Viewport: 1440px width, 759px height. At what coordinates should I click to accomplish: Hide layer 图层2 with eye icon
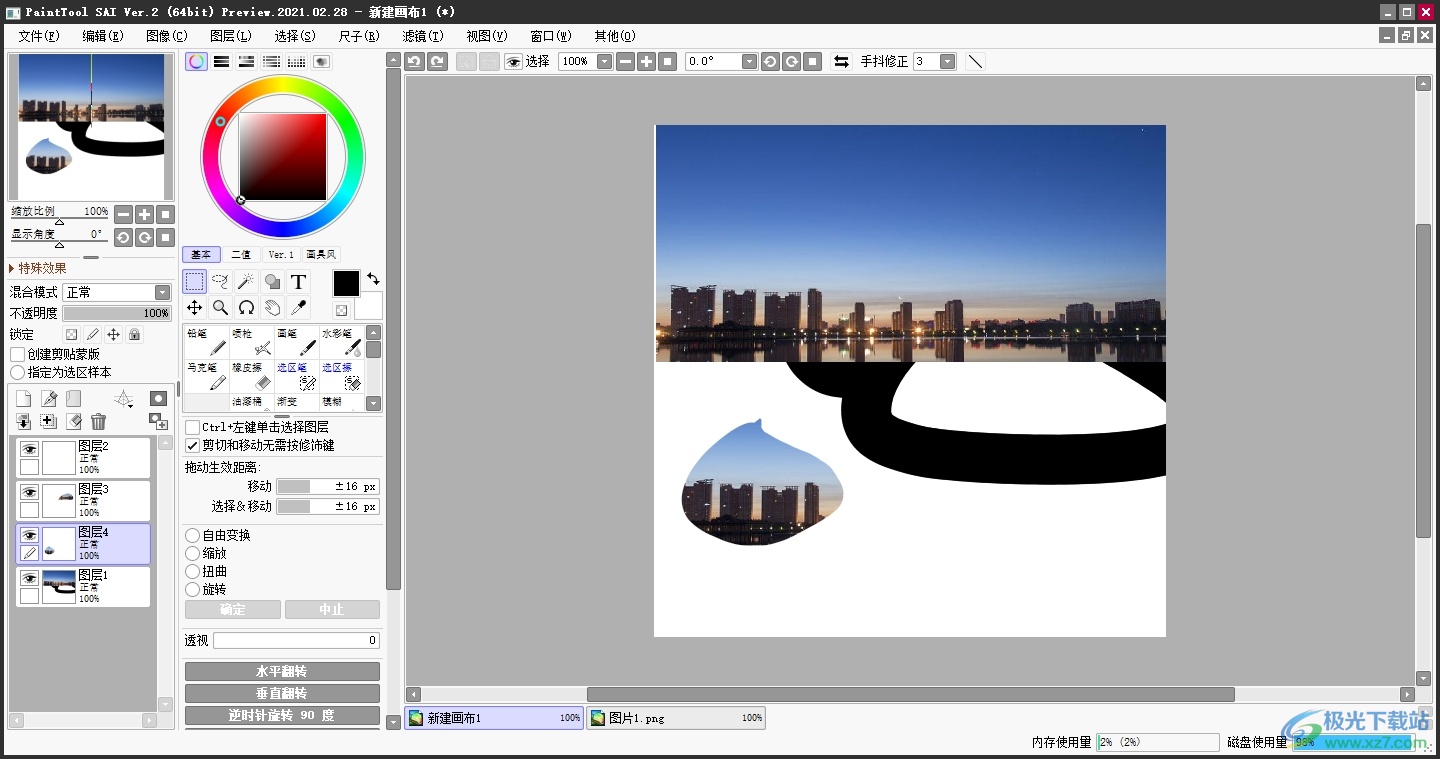tap(29, 449)
